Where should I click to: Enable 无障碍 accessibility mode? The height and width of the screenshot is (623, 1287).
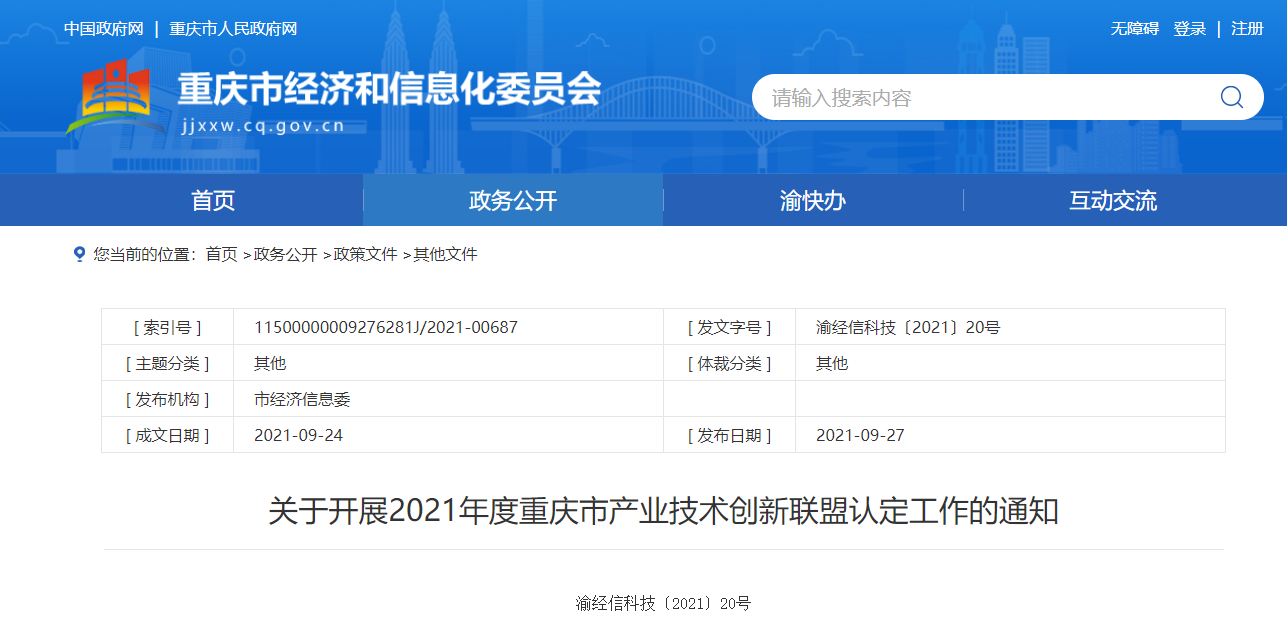click(1134, 29)
